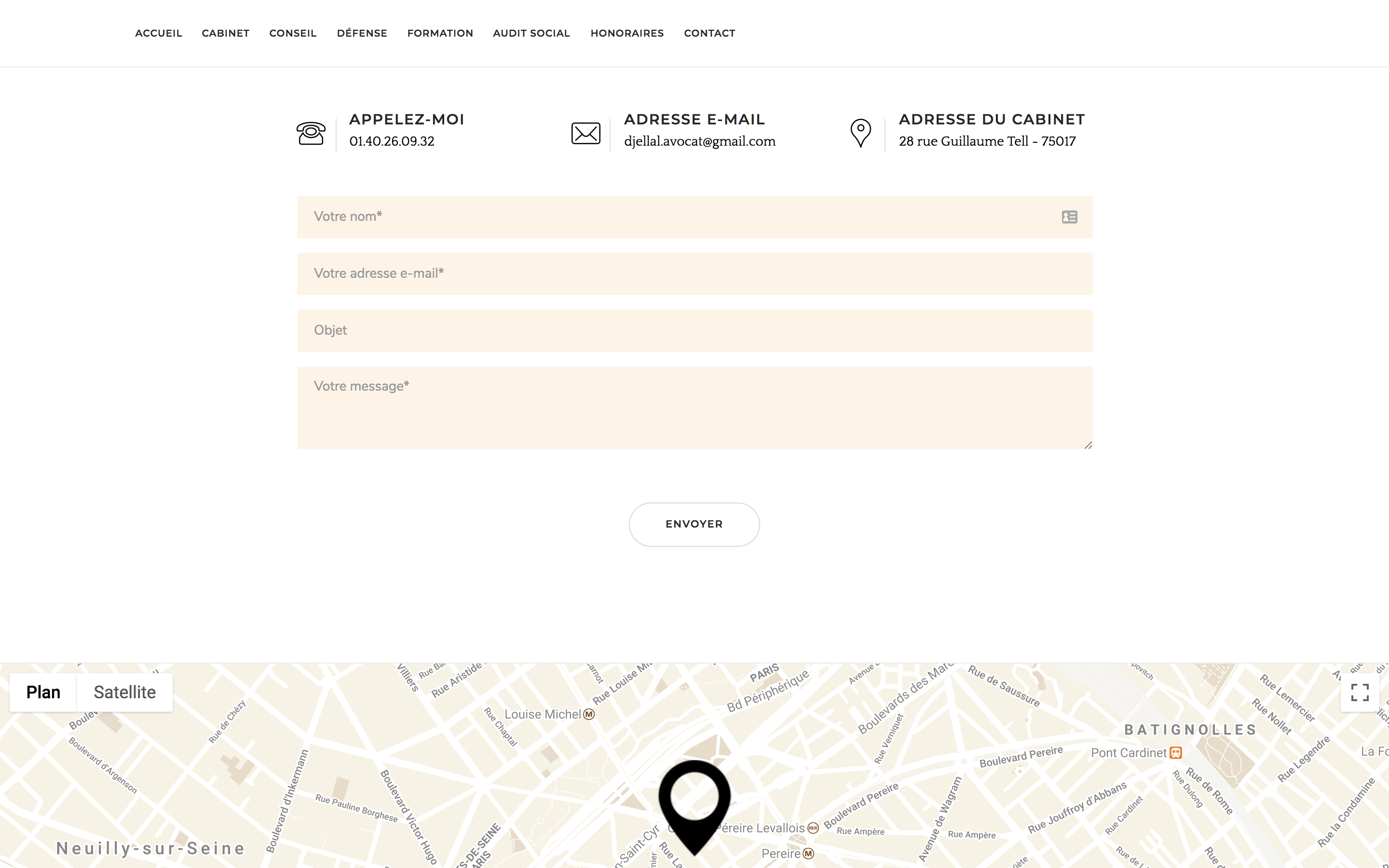Click the contact card autofill icon in name field
Viewport: 1389px width, 868px height.
pos(1069,217)
